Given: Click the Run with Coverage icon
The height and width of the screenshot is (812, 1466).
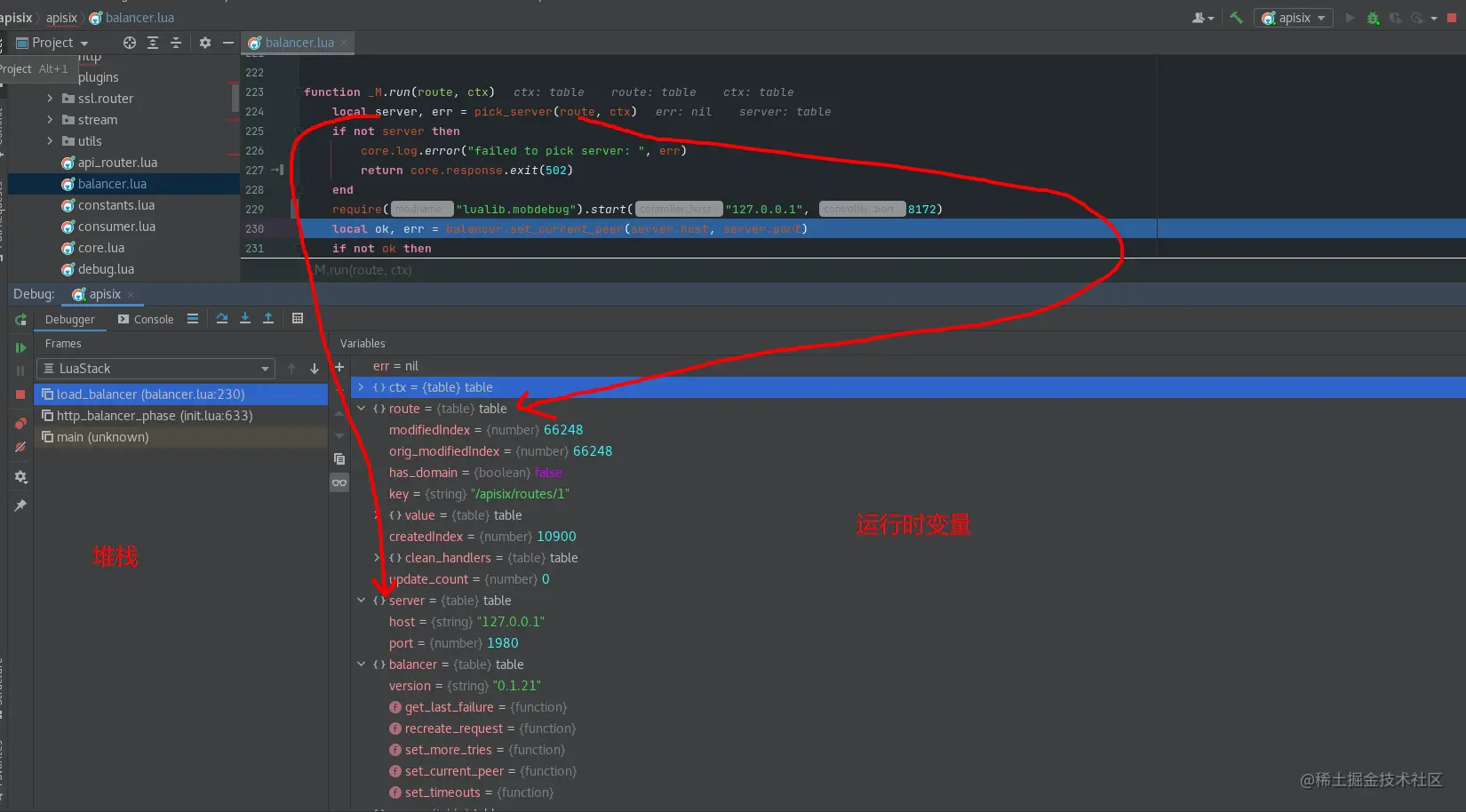Looking at the screenshot, I should [1396, 18].
